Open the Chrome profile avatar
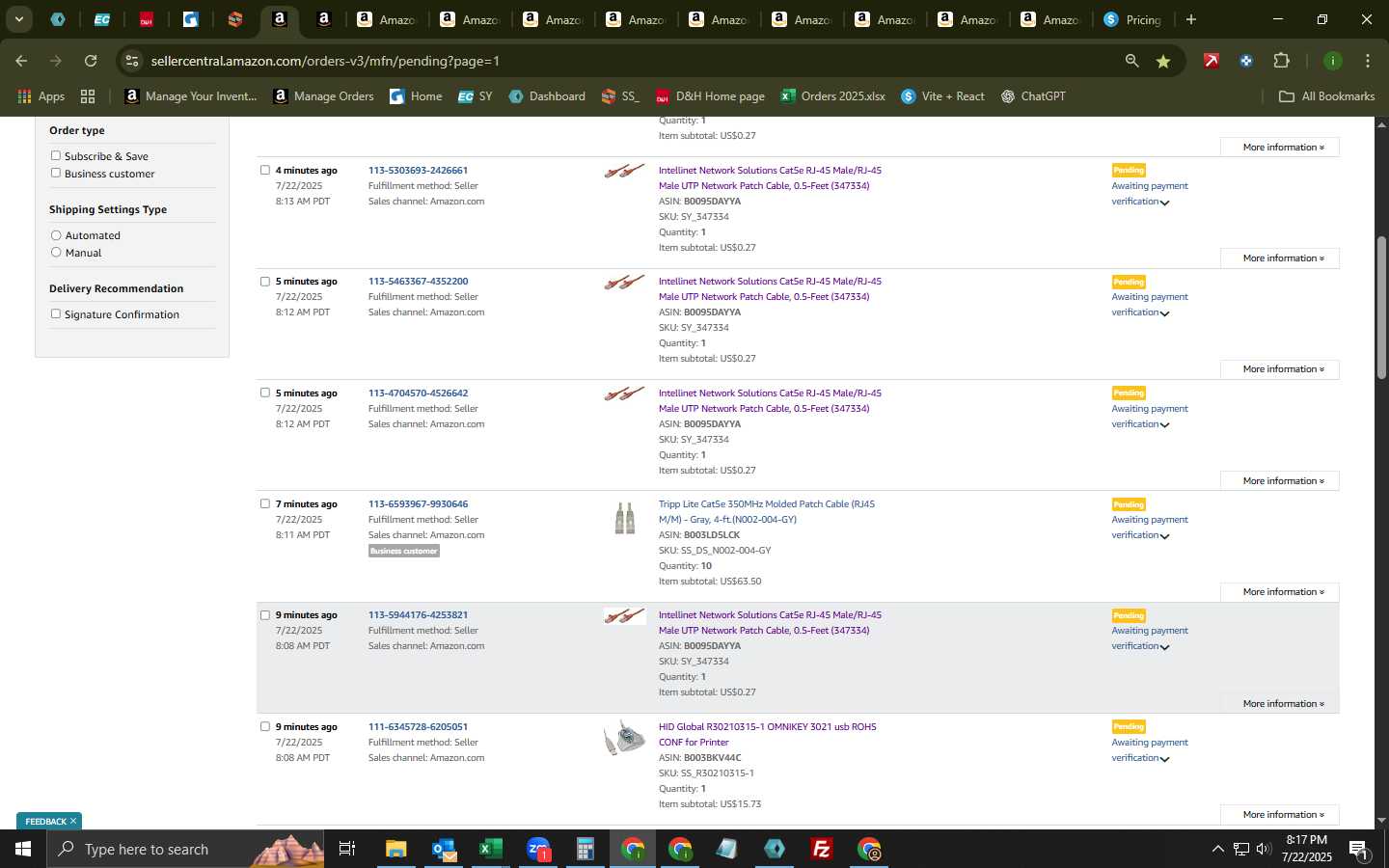 coord(1332,61)
